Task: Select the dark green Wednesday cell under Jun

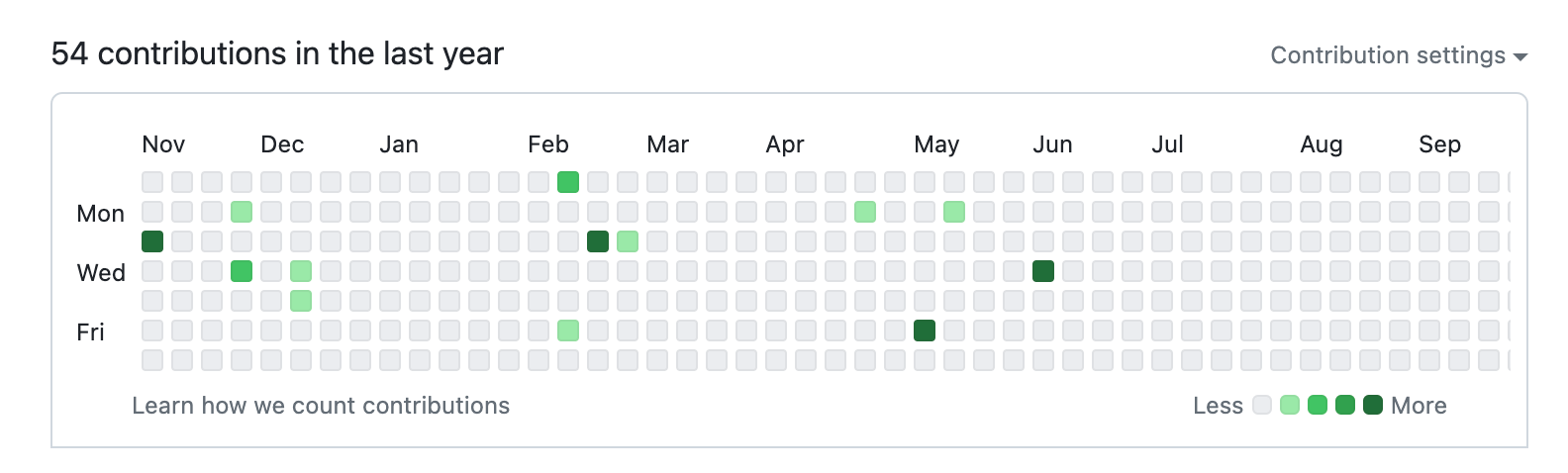Action: pos(1043,271)
